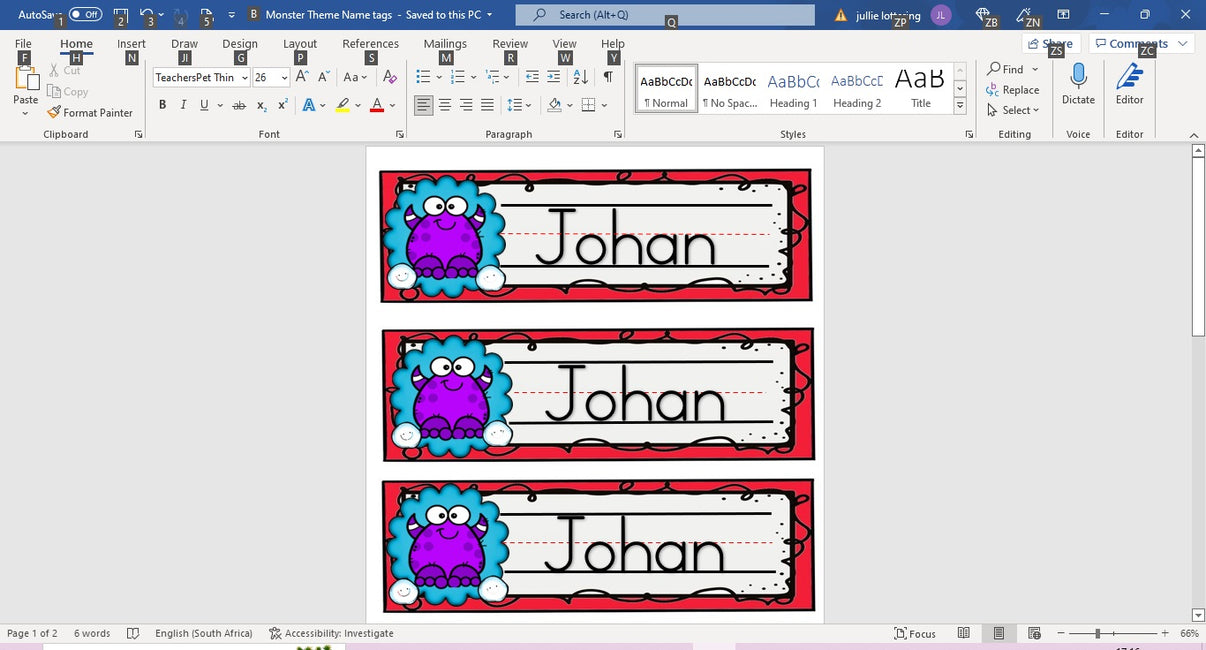Image resolution: width=1206 pixels, height=650 pixels.
Task: Expand the line spacing options
Action: pyautogui.click(x=528, y=104)
